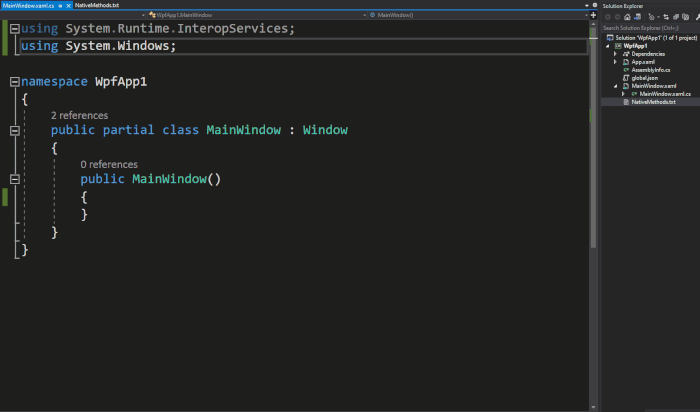Select global.json in Solution Explorer
Image resolution: width=700 pixels, height=412 pixels.
645,78
